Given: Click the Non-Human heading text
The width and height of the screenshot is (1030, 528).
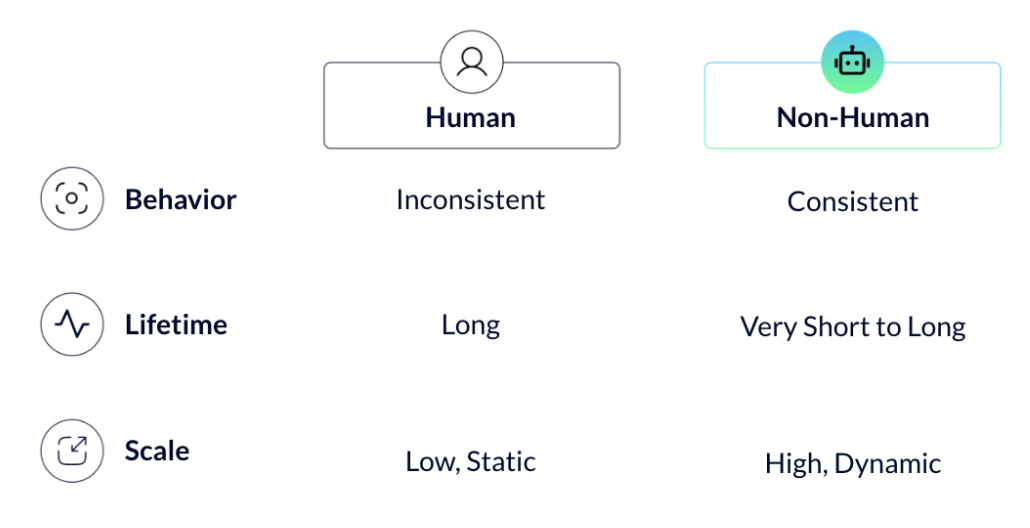Looking at the screenshot, I should click(x=853, y=118).
